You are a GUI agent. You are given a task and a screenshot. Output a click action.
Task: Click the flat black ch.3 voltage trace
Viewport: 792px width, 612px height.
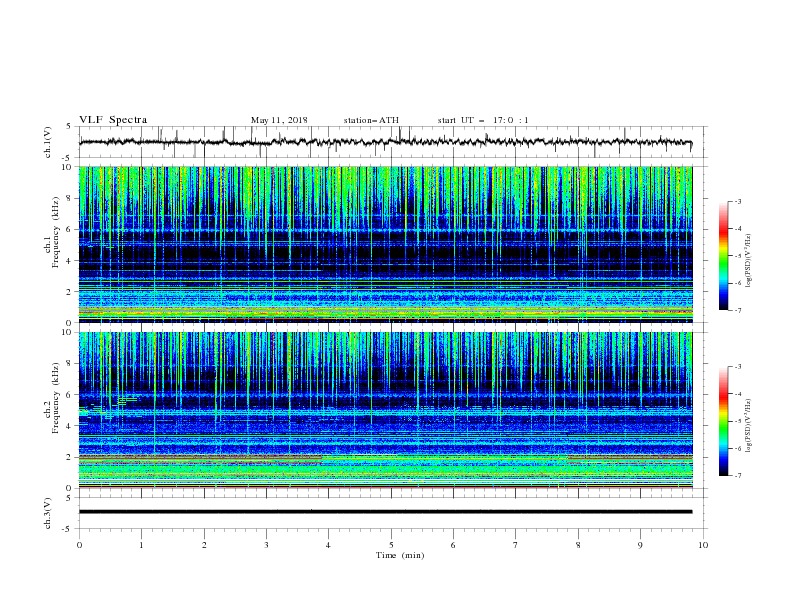385,512
